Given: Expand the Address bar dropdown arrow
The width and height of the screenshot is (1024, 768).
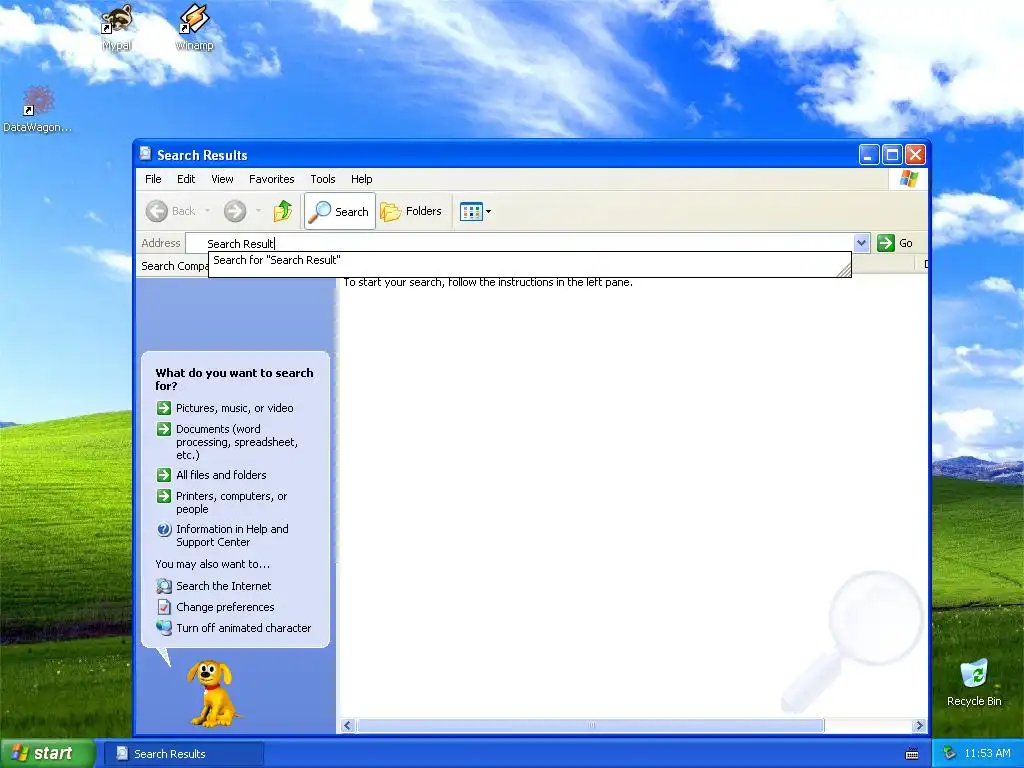Looking at the screenshot, I should point(861,243).
